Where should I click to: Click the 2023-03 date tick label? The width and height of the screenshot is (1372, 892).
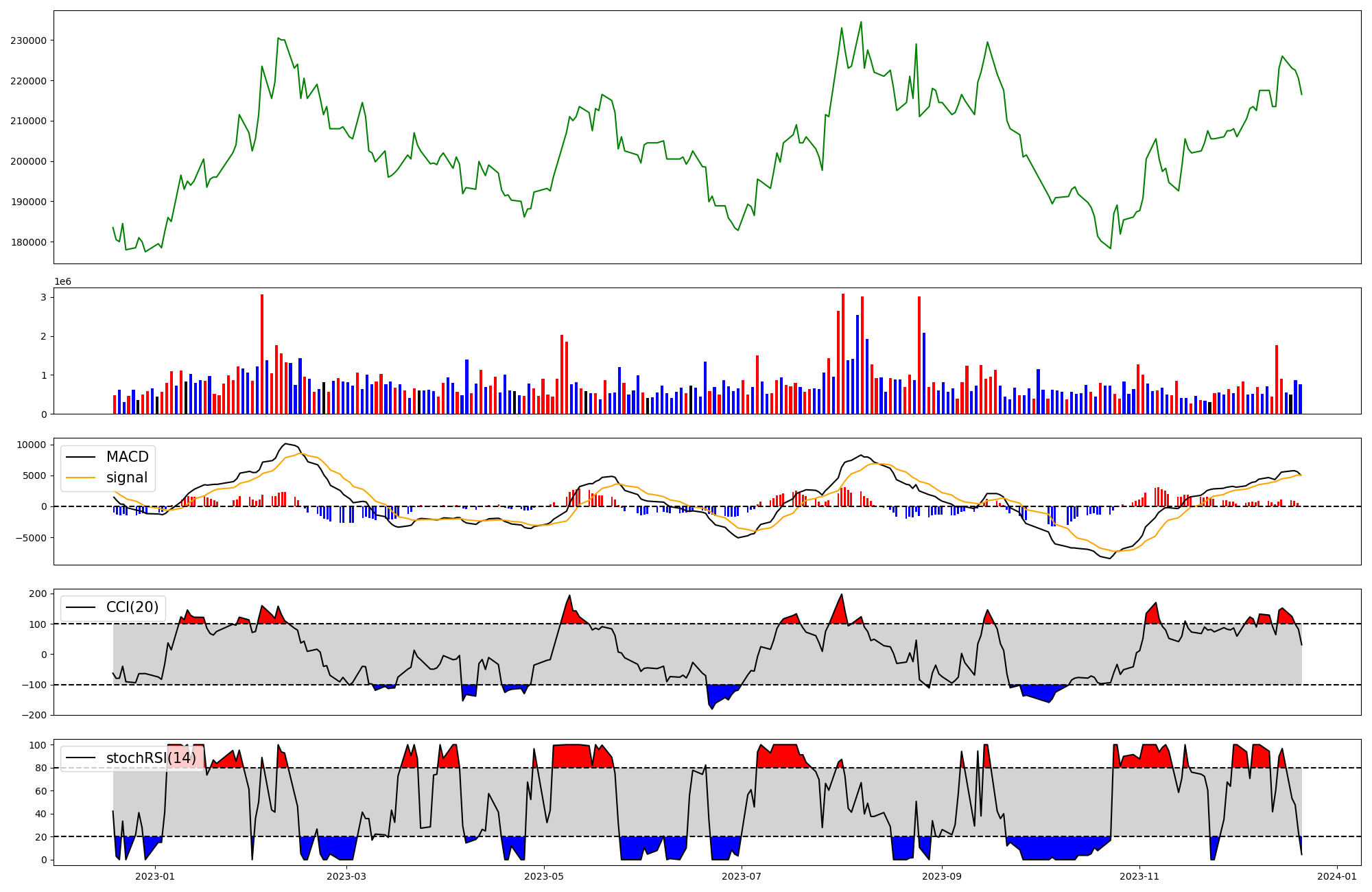point(346,876)
